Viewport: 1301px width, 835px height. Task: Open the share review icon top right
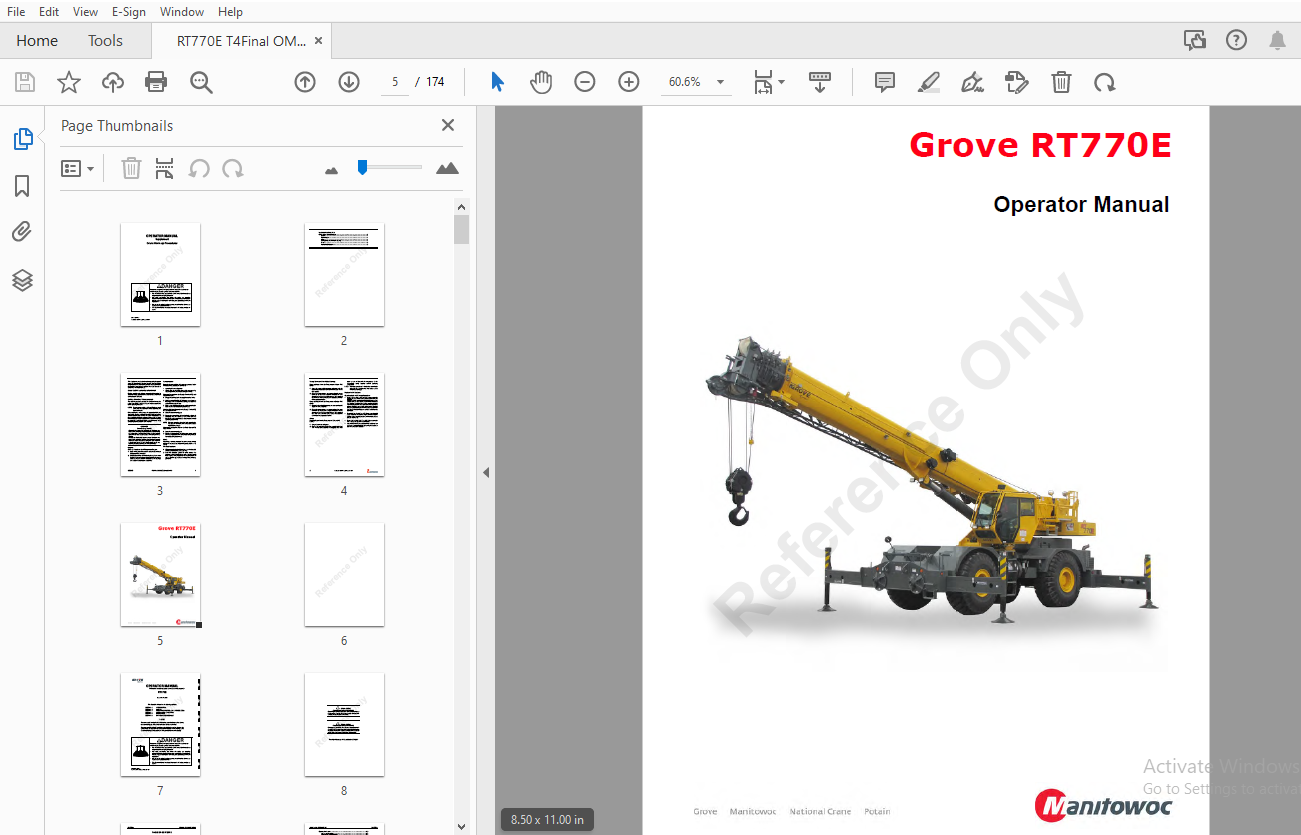click(1195, 40)
